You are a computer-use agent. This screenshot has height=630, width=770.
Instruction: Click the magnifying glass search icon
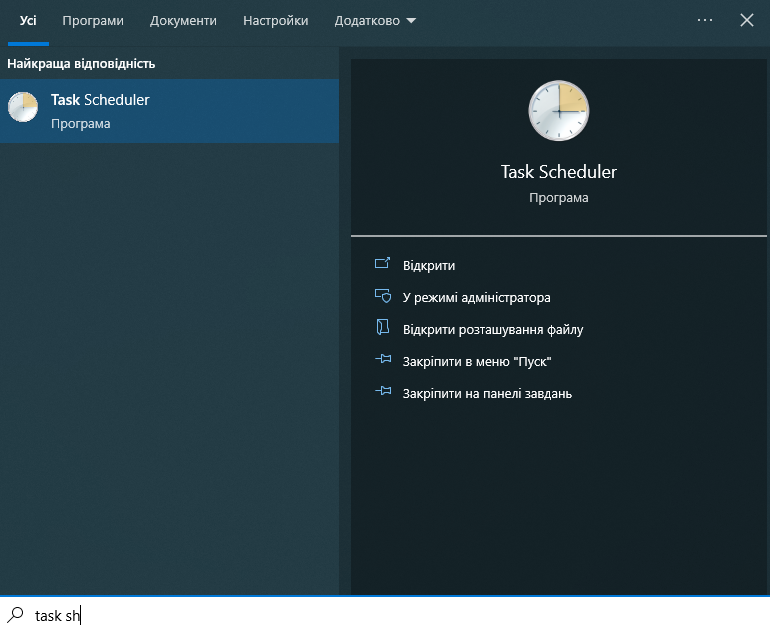15,615
